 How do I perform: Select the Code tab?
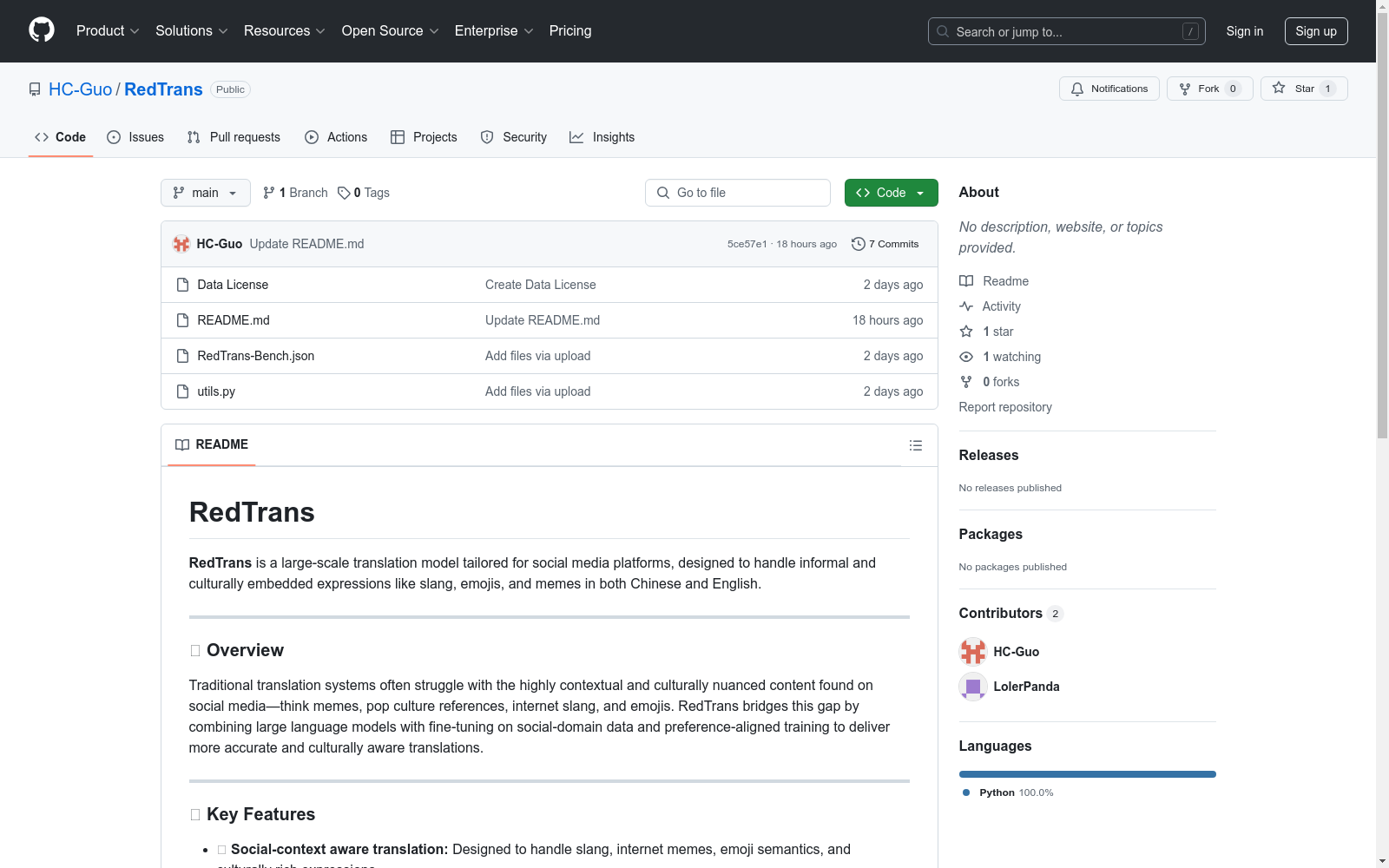pyautogui.click(x=61, y=137)
